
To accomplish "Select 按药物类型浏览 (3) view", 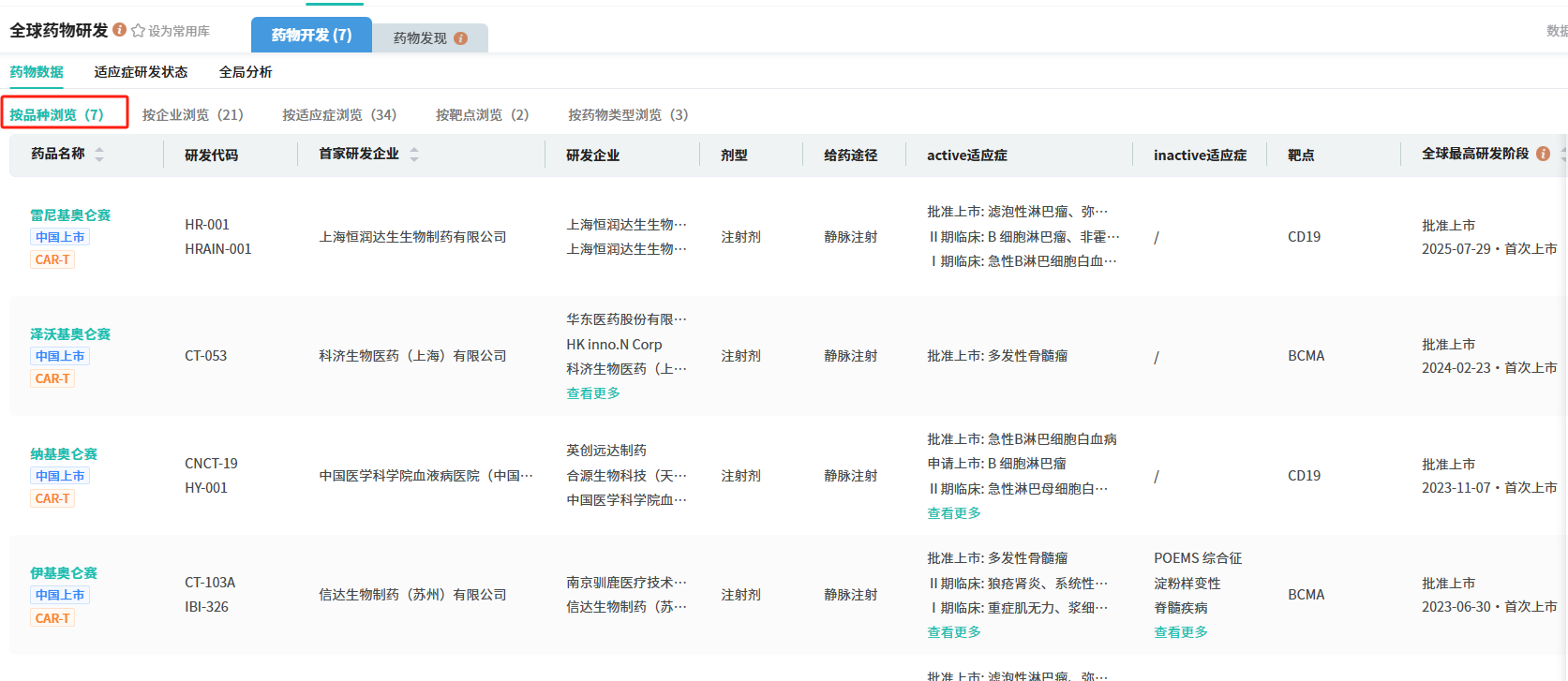I will coord(627,114).
